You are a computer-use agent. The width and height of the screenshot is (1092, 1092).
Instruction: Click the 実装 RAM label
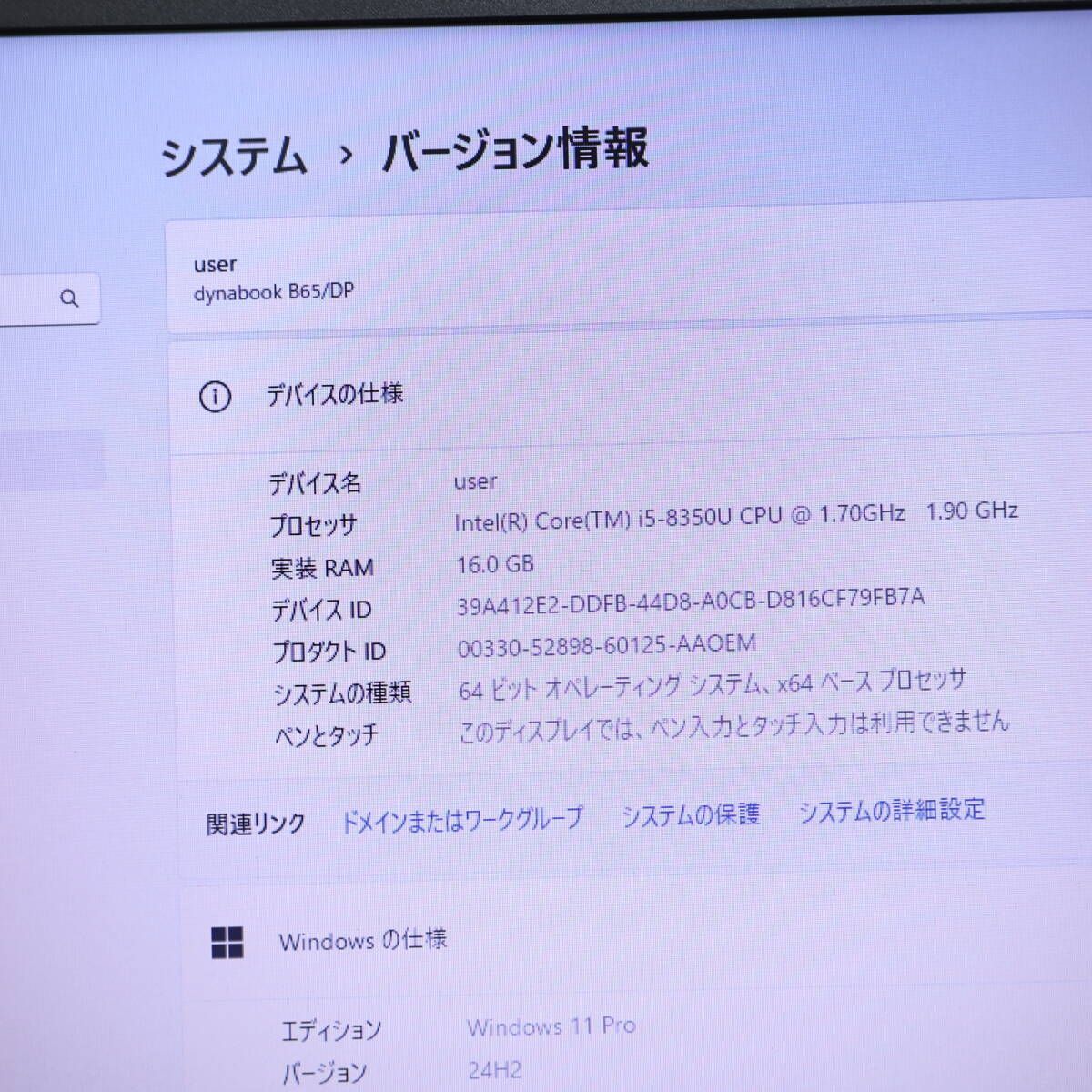(322, 569)
